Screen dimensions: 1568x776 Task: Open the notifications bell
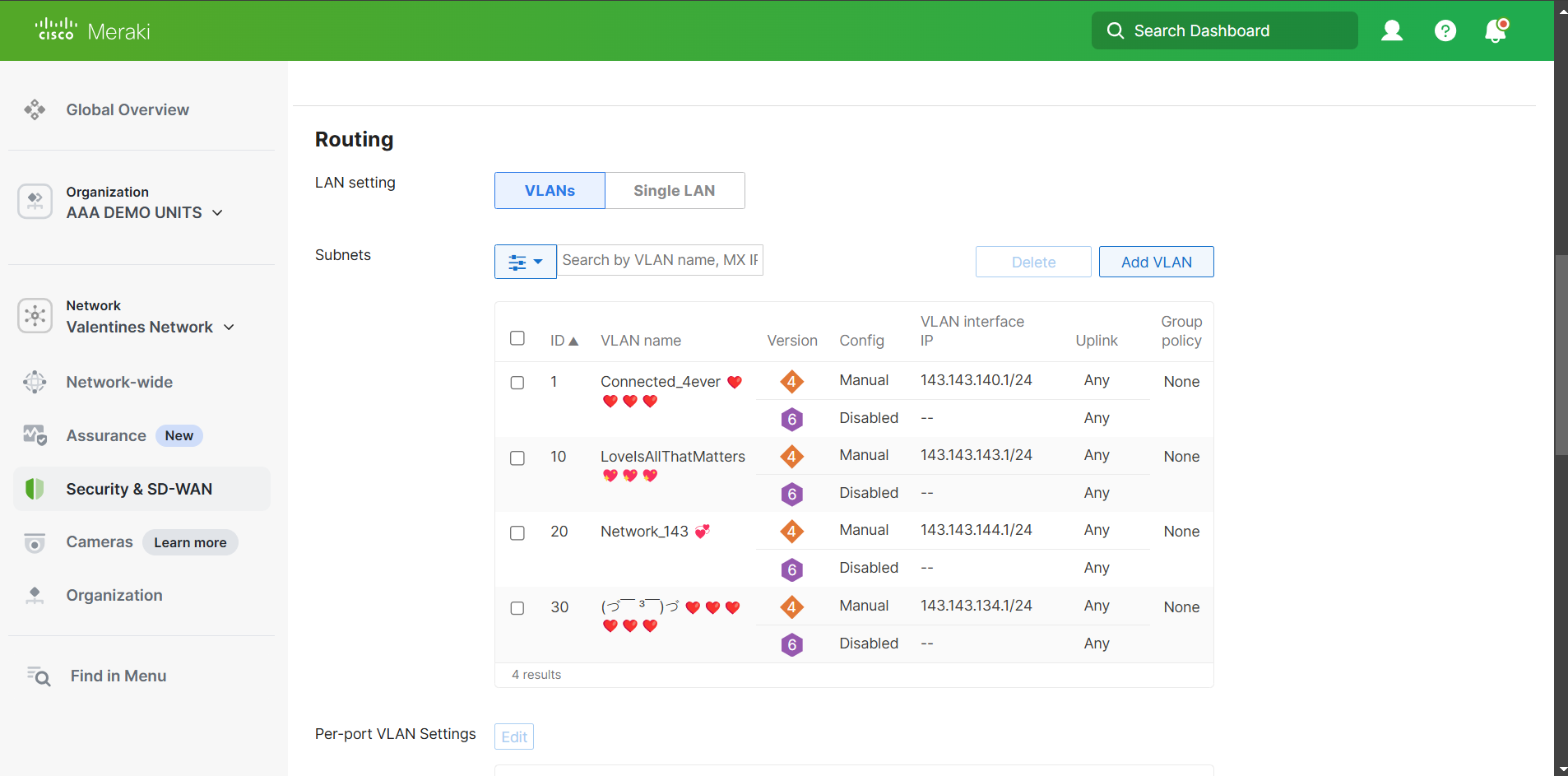point(1496,30)
